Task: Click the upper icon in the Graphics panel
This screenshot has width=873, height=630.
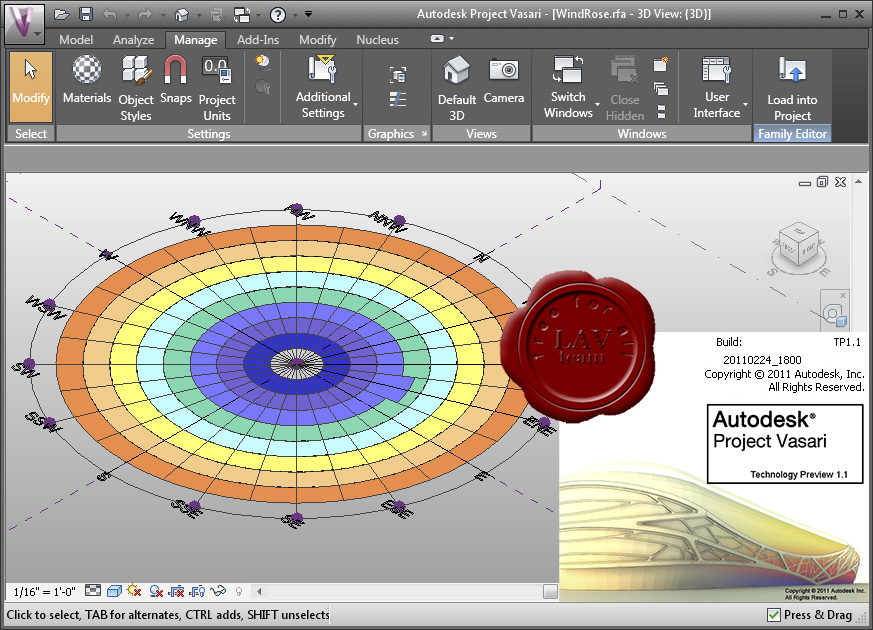Action: click(398, 74)
